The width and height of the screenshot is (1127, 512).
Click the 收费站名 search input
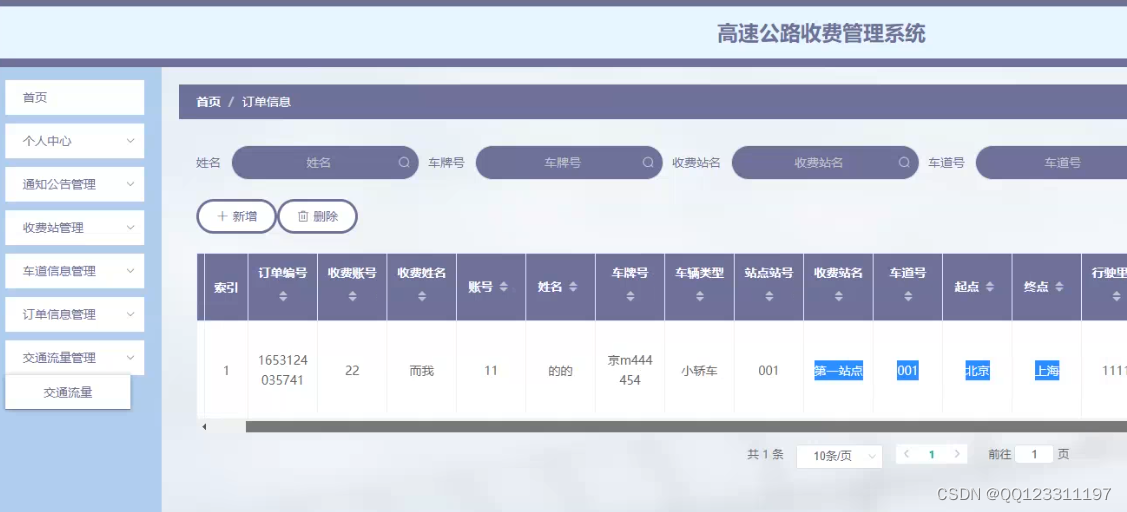[825, 163]
